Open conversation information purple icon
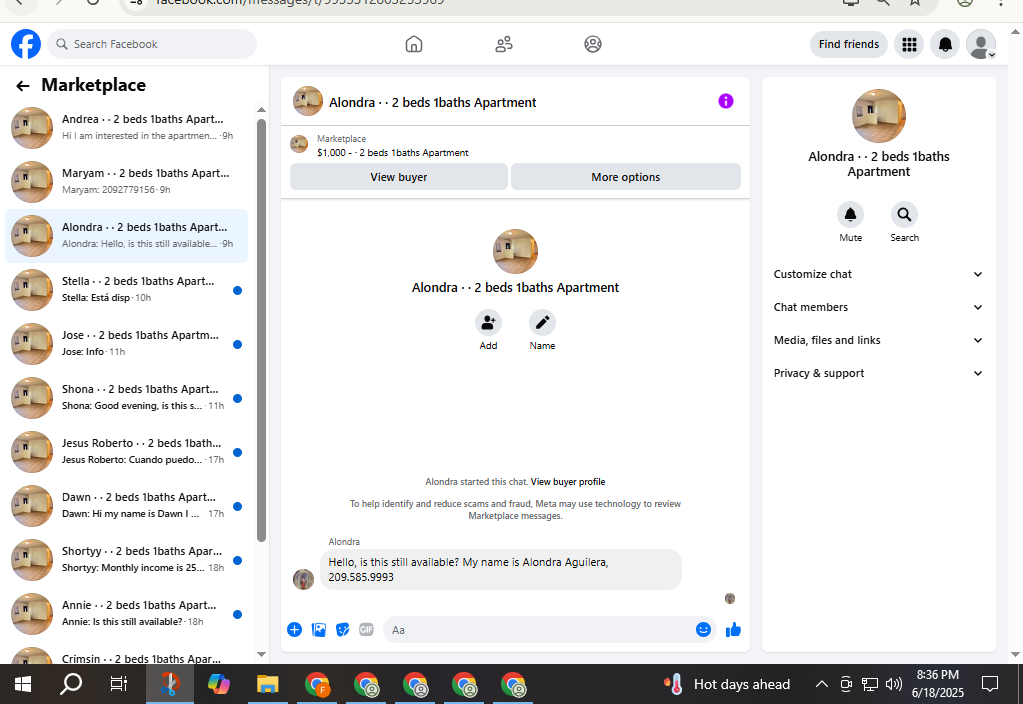 pyautogui.click(x=725, y=101)
